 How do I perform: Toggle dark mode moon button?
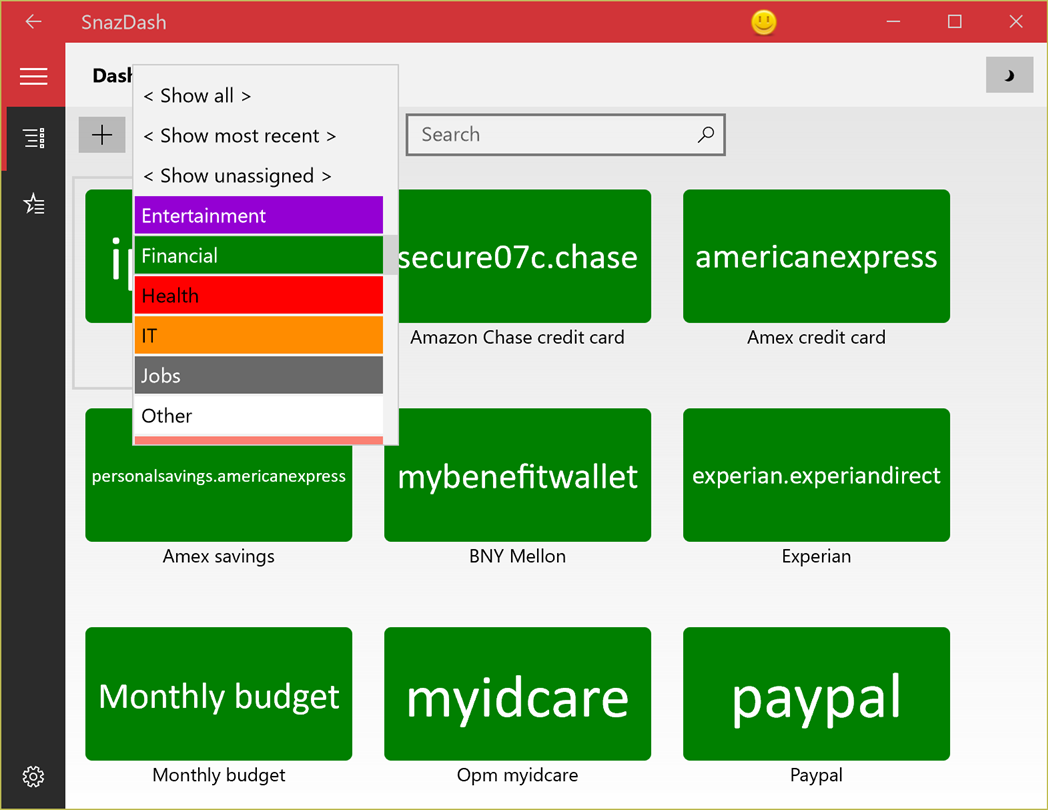[x=1009, y=75]
